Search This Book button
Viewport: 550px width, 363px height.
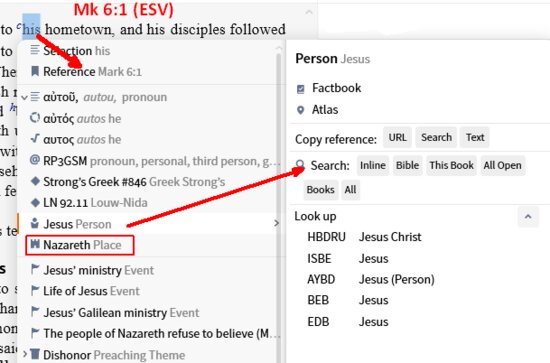pyautogui.click(x=451, y=165)
